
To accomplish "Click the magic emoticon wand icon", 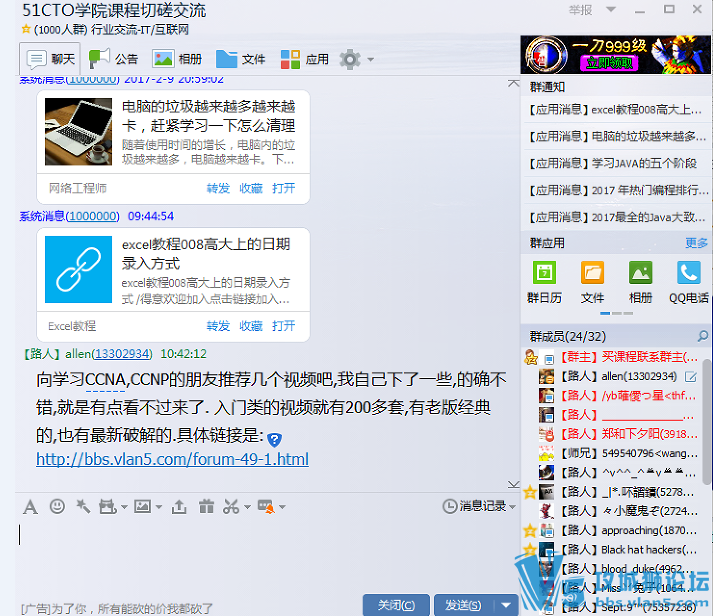I will 83,506.
